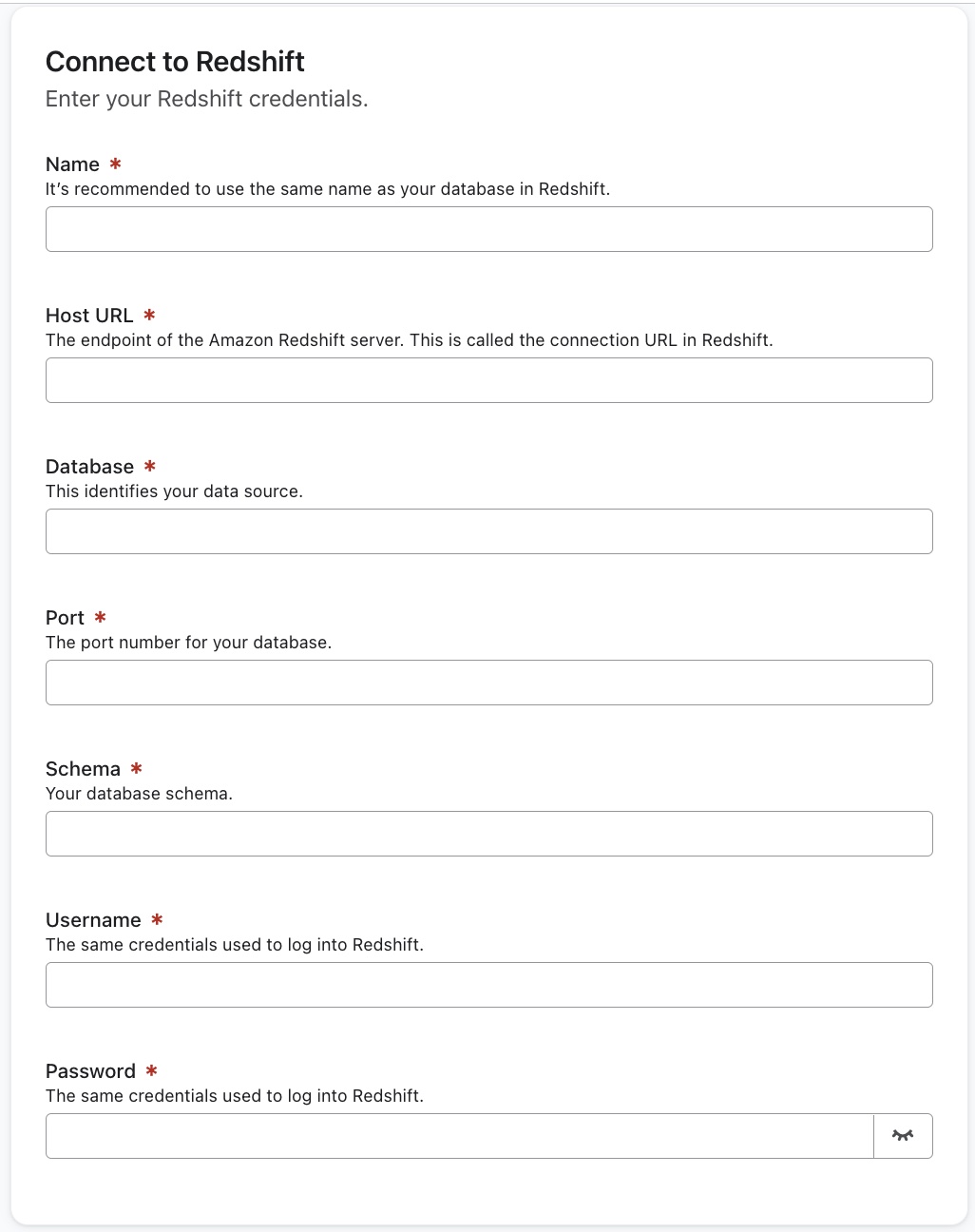Screen dimensions: 975x1232
Task: Click the closed-eye icon beside Password
Action: pos(902,1135)
